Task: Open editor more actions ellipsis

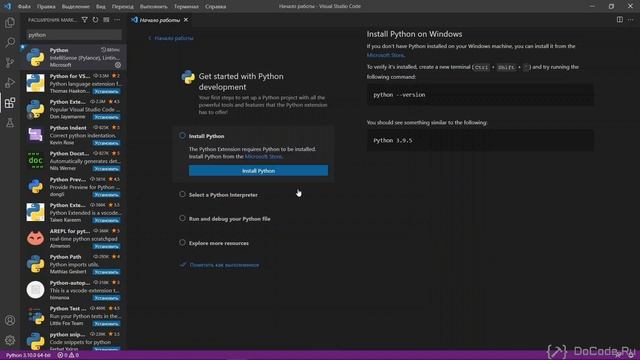Action: coord(631,20)
